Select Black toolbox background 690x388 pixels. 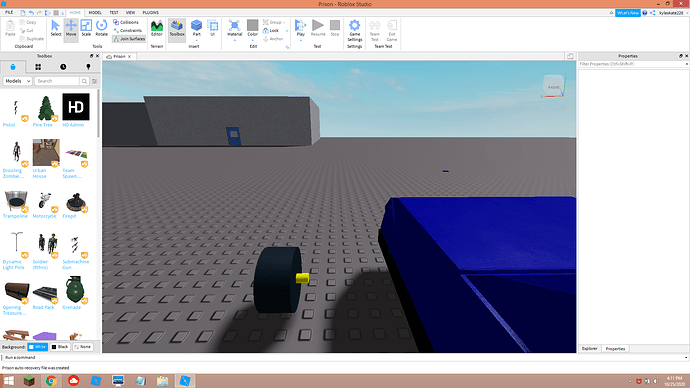[x=60, y=347]
